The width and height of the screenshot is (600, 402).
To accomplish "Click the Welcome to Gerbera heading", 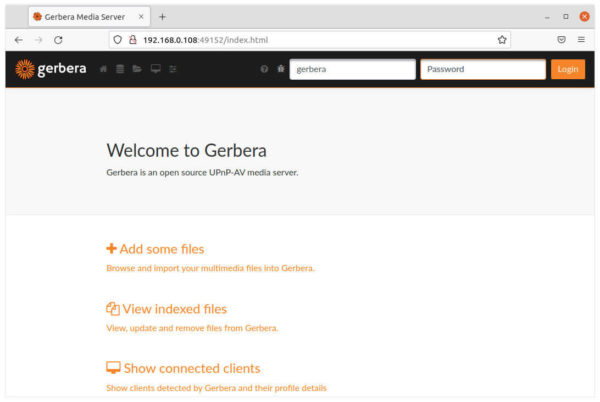I will (x=186, y=150).
